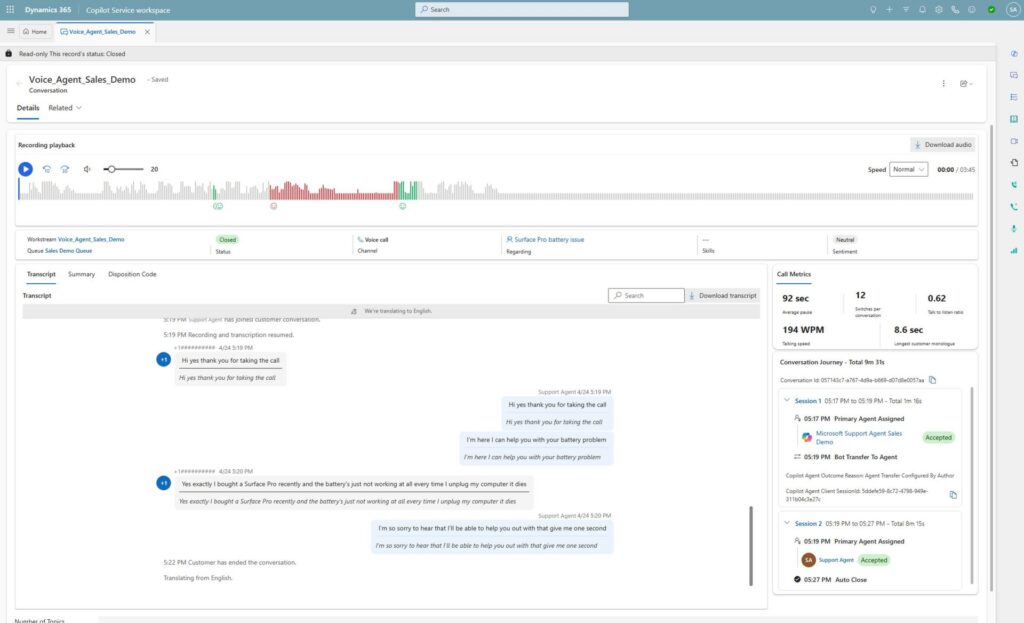Open the Home session tab
This screenshot has width=1024, height=623.
tap(35, 31)
